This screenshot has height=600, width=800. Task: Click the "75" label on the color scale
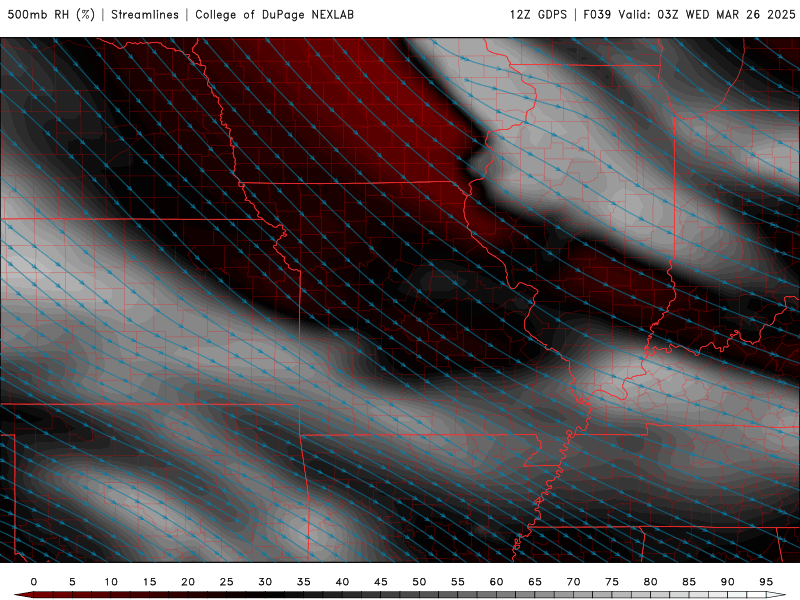click(x=612, y=582)
